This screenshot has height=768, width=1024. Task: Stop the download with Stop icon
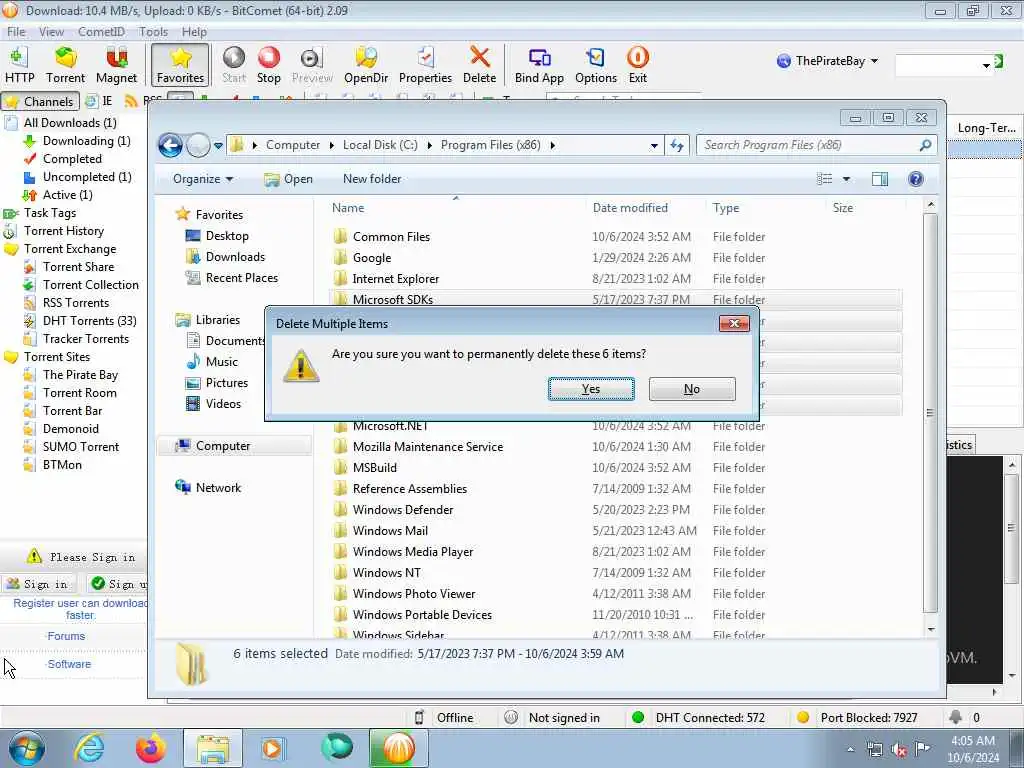click(x=268, y=65)
